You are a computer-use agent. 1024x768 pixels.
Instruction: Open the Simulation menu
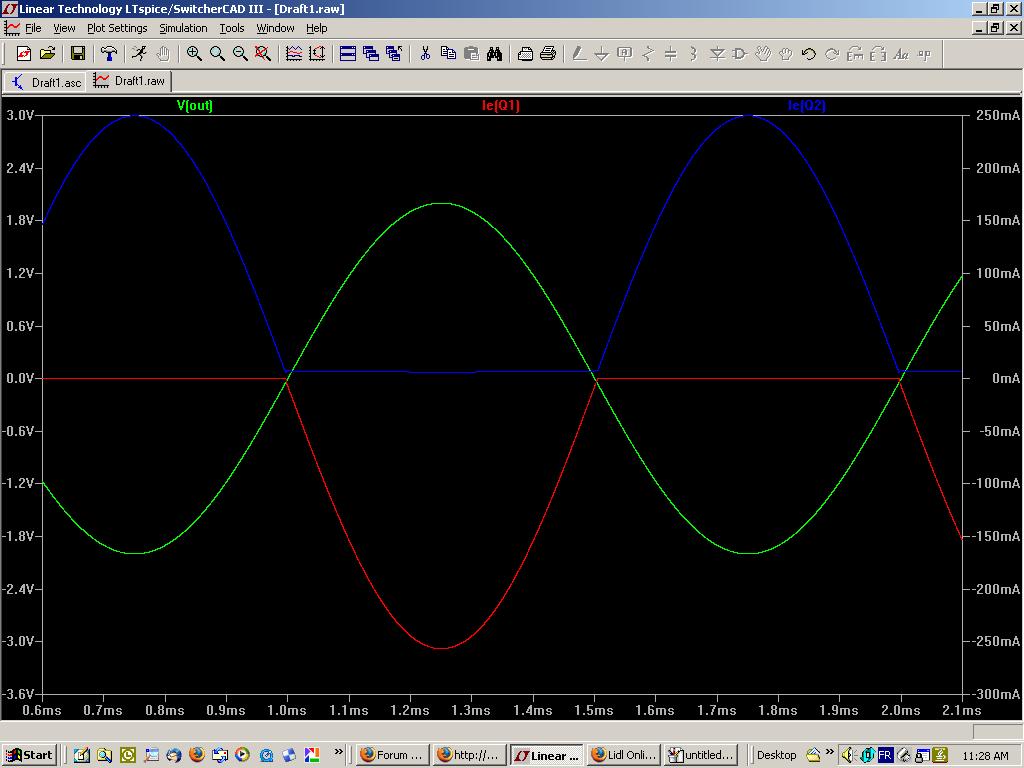click(183, 28)
